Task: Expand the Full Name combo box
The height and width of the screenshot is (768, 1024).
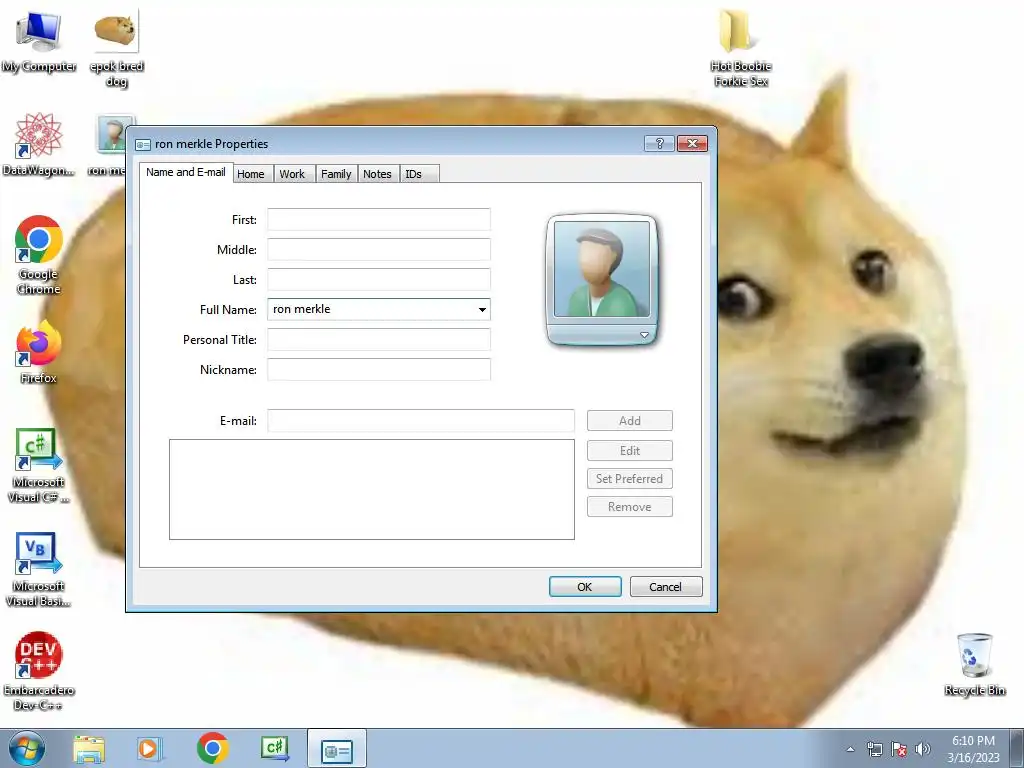Action: 482,310
